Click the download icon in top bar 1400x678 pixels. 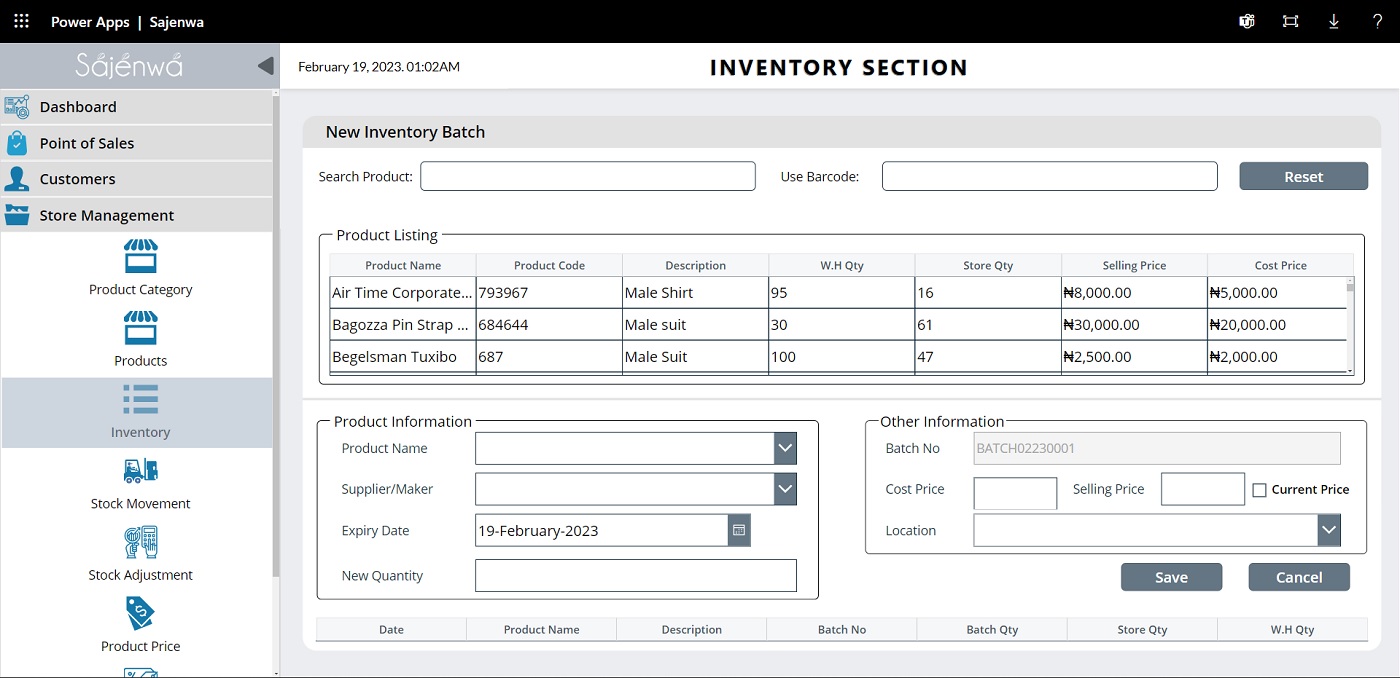(1334, 21)
